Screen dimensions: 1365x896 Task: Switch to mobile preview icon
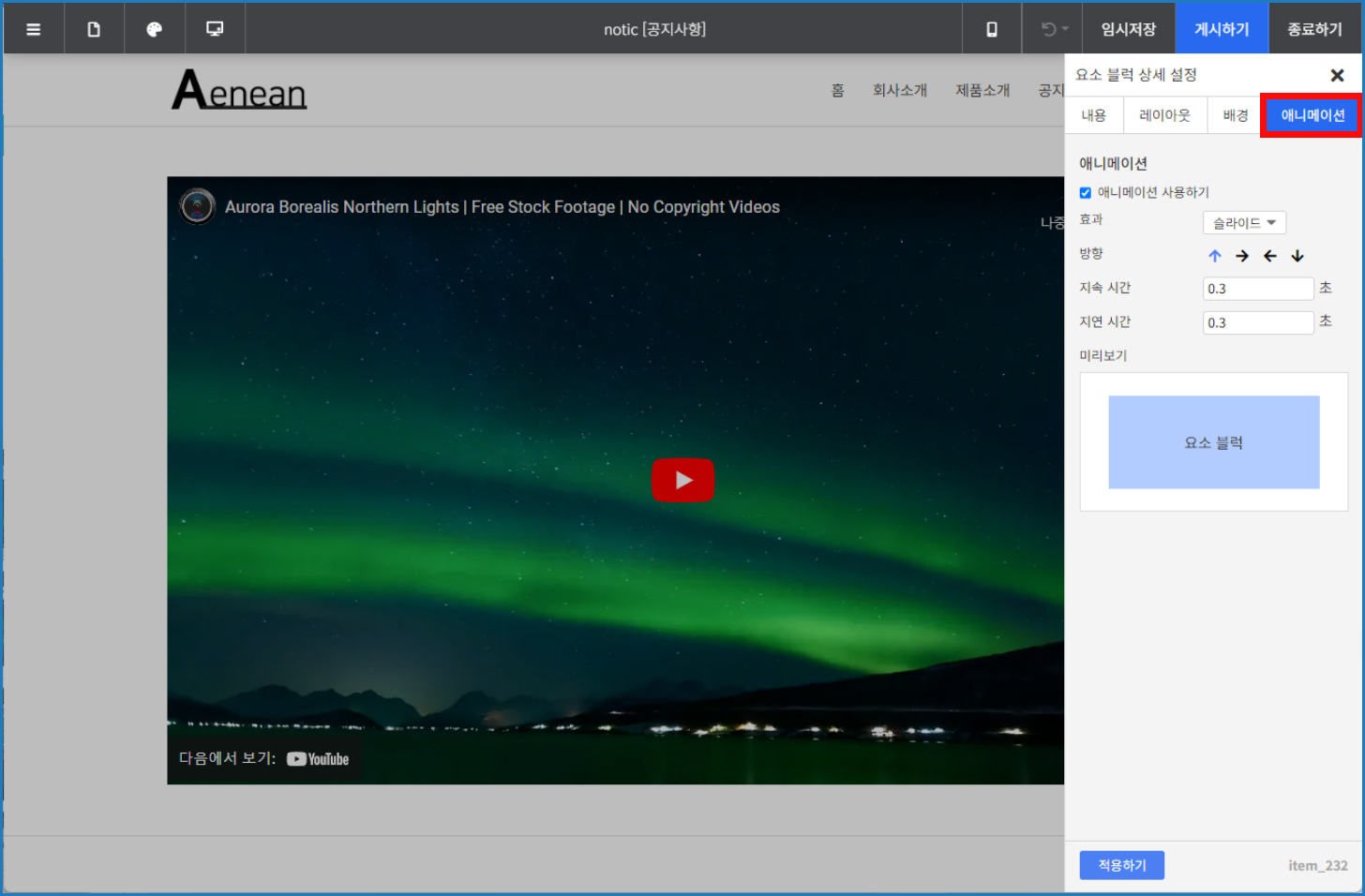tap(991, 29)
